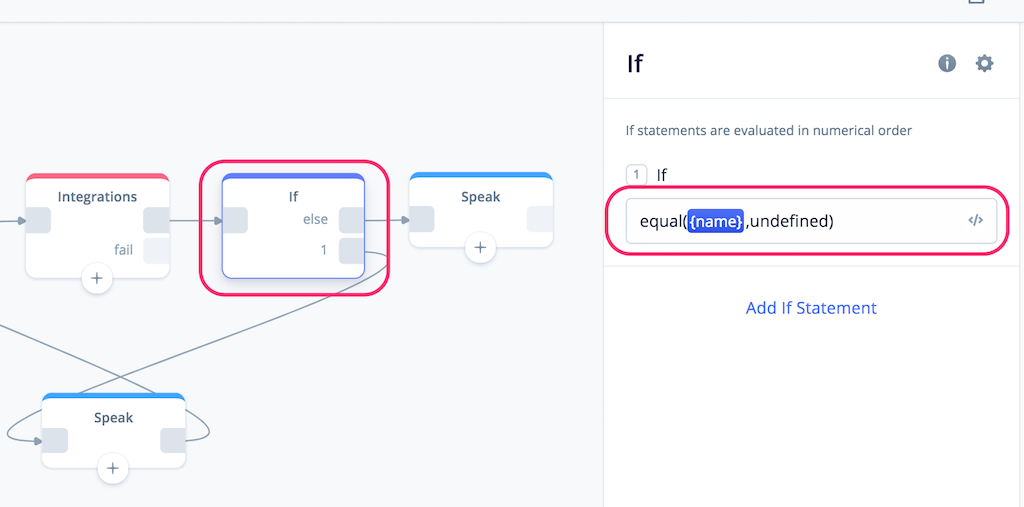Click Add If Statement link
This screenshot has height=507, width=1024.
tap(811, 308)
